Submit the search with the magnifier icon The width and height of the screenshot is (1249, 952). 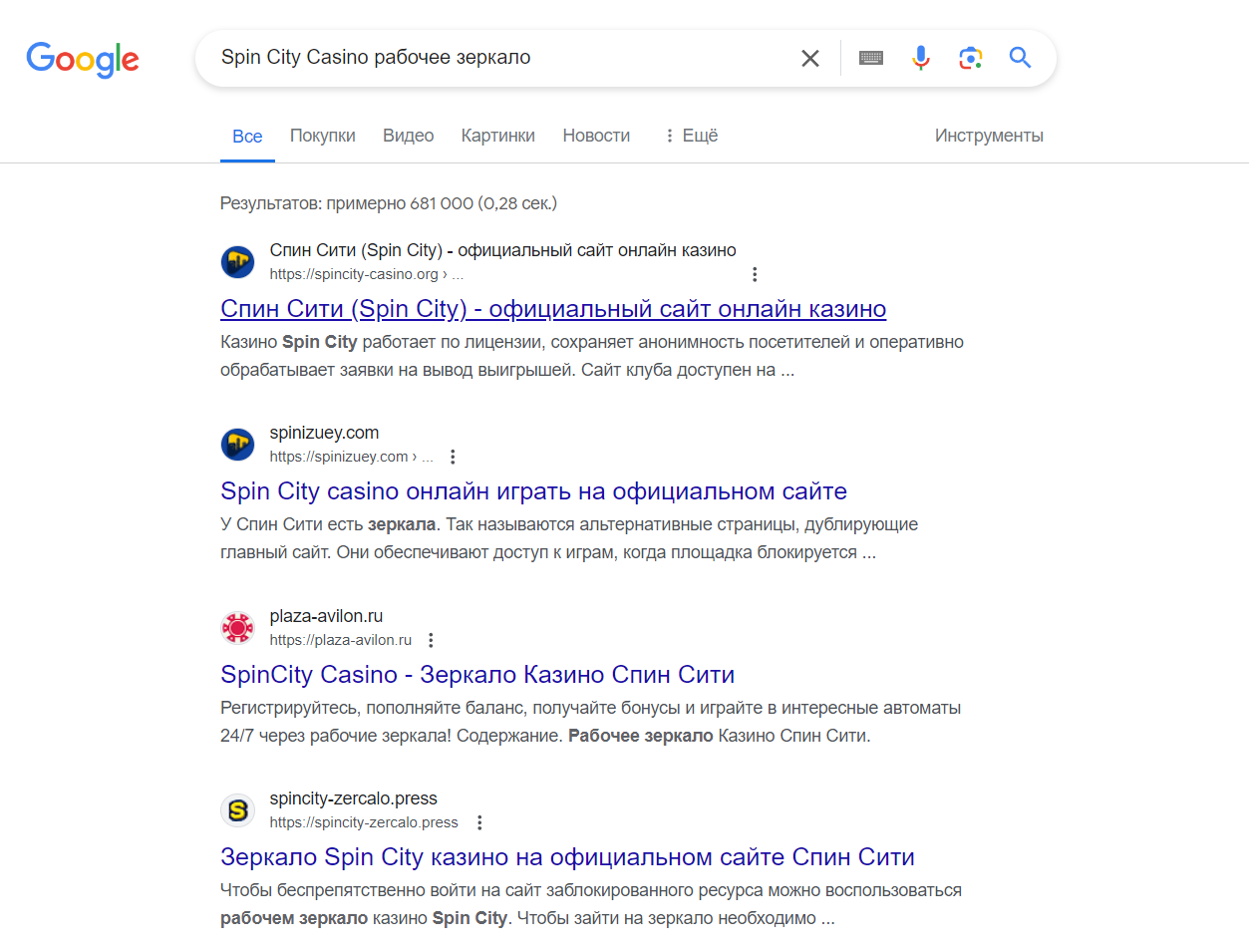coord(1020,58)
